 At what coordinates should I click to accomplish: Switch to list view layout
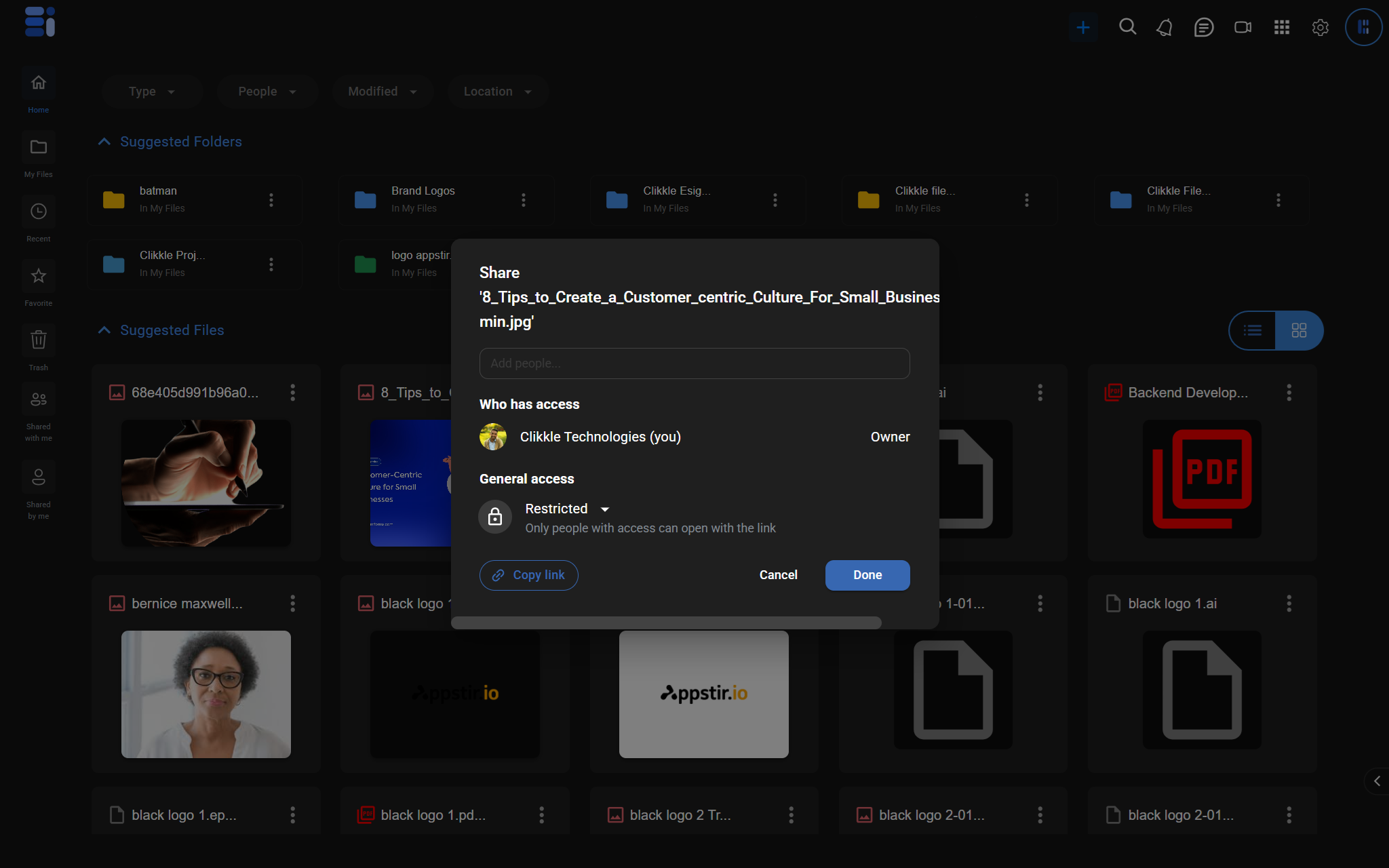pos(1253,330)
